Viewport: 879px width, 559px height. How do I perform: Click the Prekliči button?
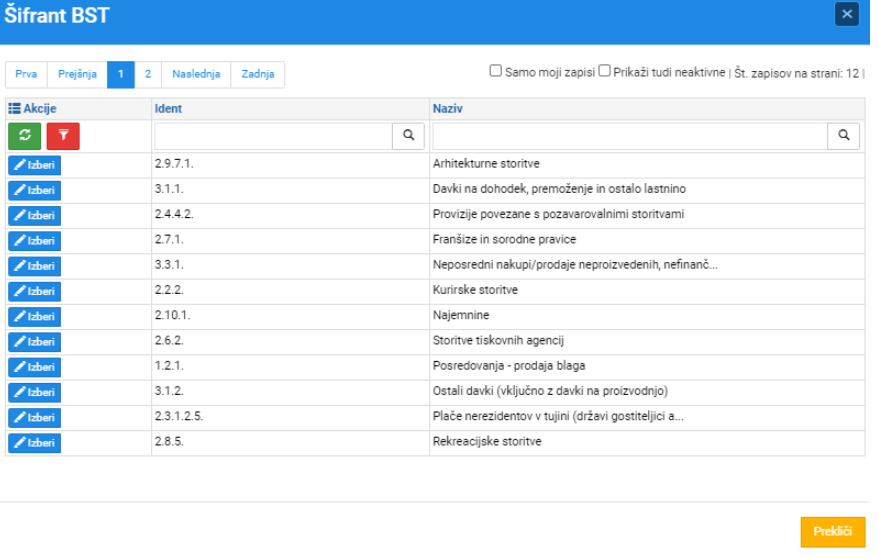(x=832, y=532)
